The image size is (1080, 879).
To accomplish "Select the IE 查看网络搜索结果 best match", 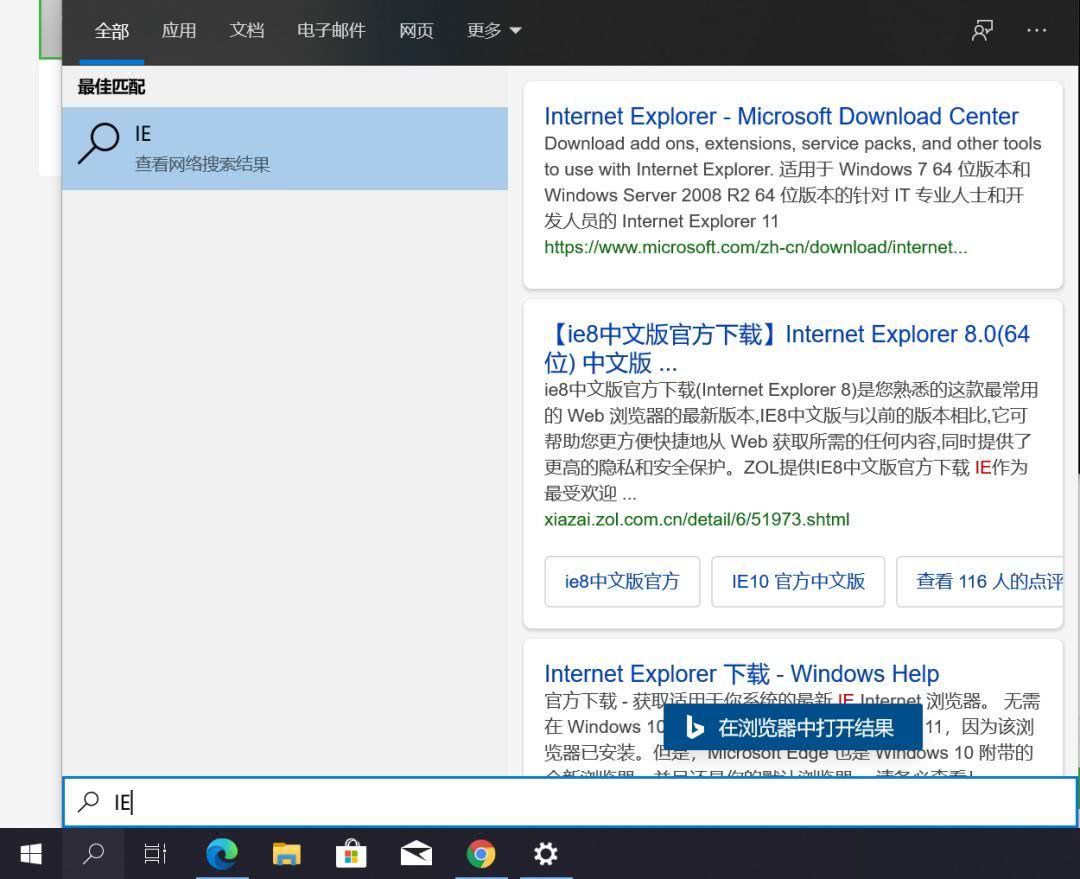I will [x=285, y=148].
